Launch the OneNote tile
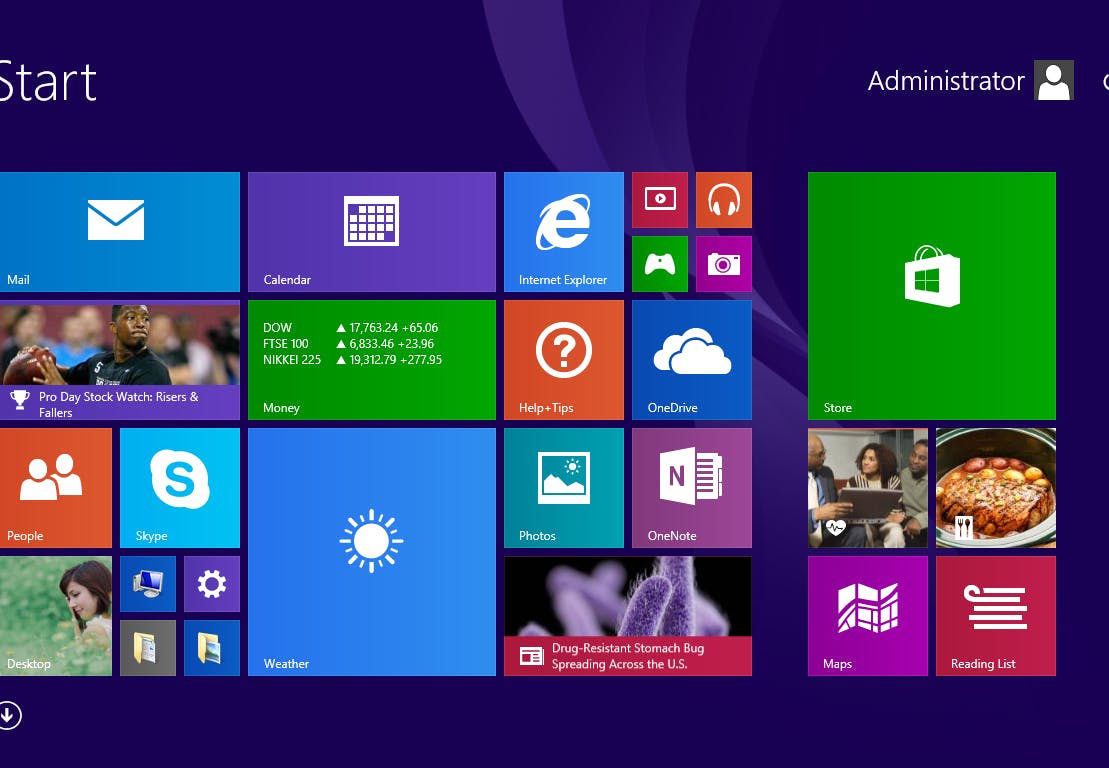 pos(692,488)
